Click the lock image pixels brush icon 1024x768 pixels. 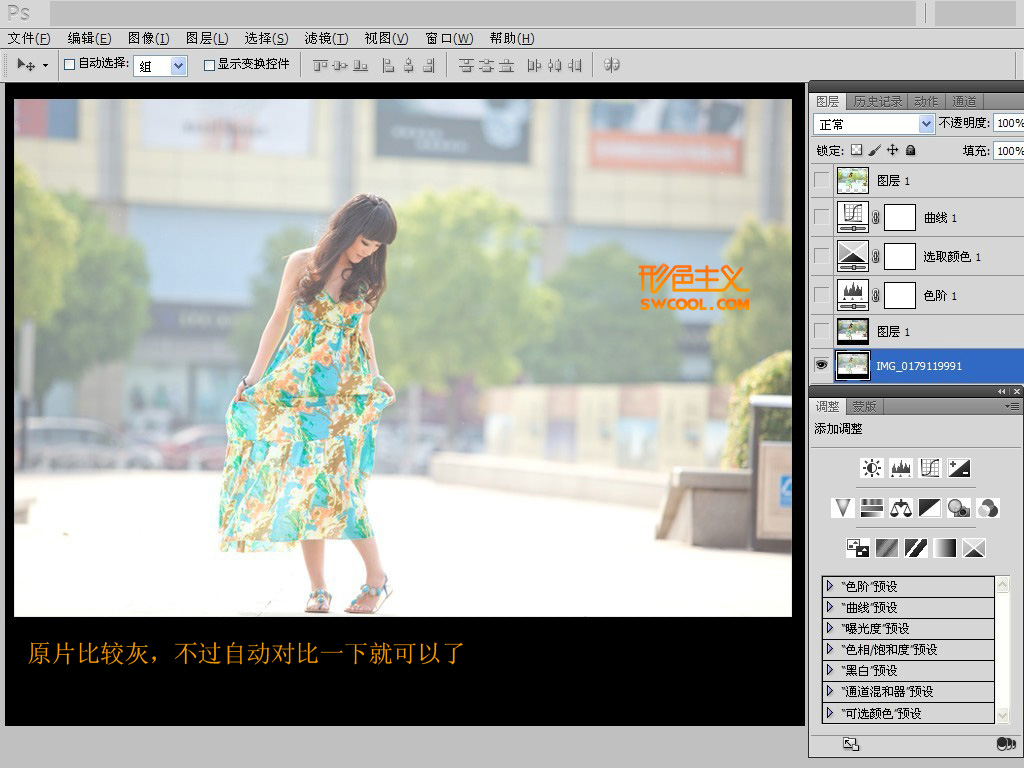click(874, 150)
